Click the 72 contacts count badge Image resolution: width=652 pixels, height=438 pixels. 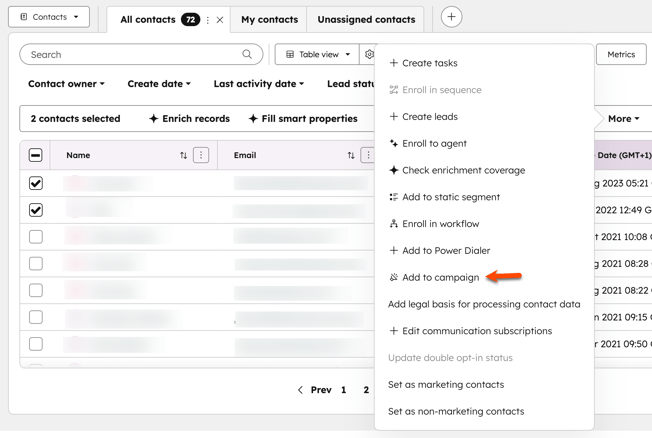click(190, 20)
